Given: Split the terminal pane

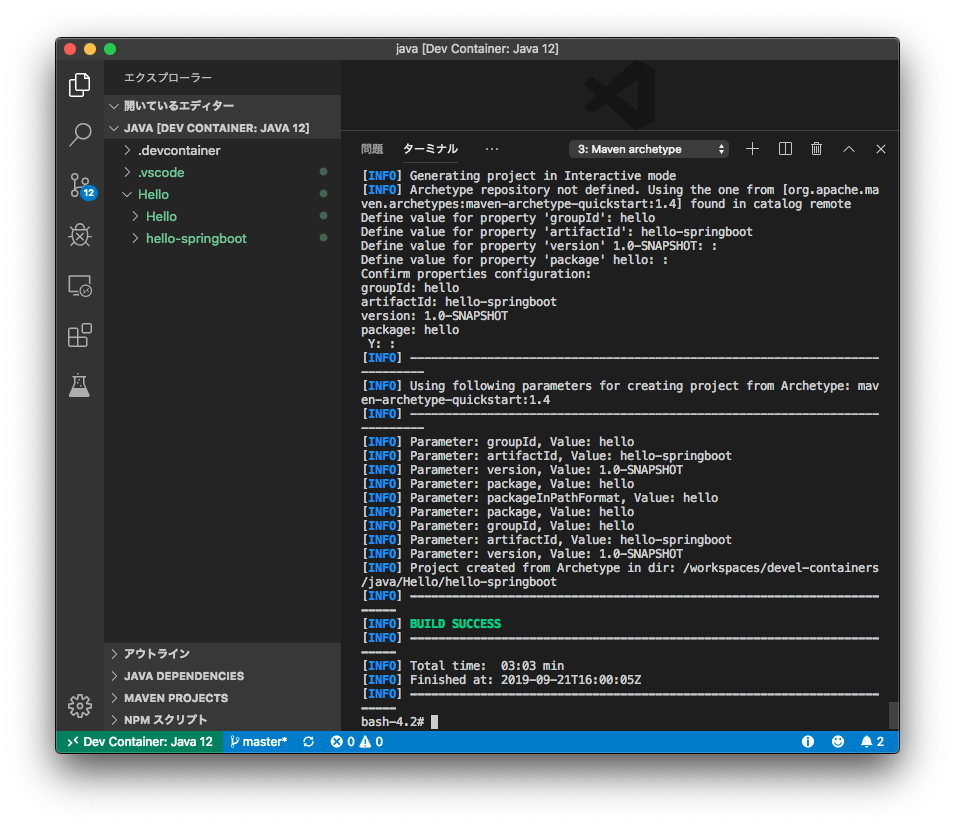Looking at the screenshot, I should pos(785,149).
